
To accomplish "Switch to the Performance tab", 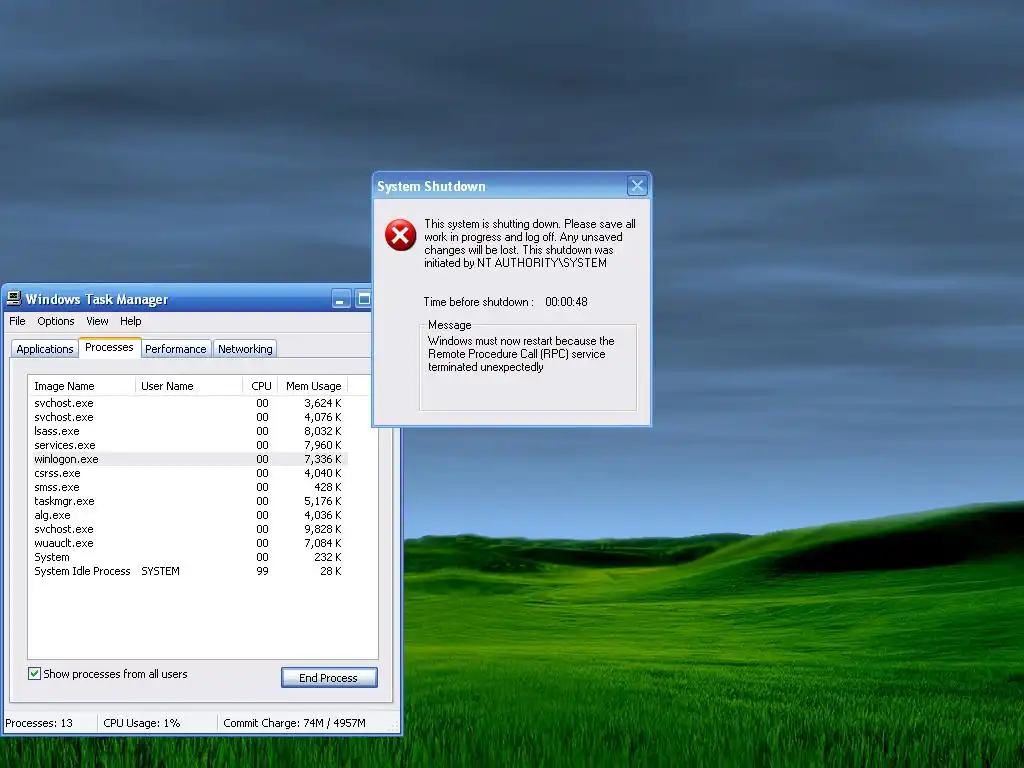I will (176, 349).
